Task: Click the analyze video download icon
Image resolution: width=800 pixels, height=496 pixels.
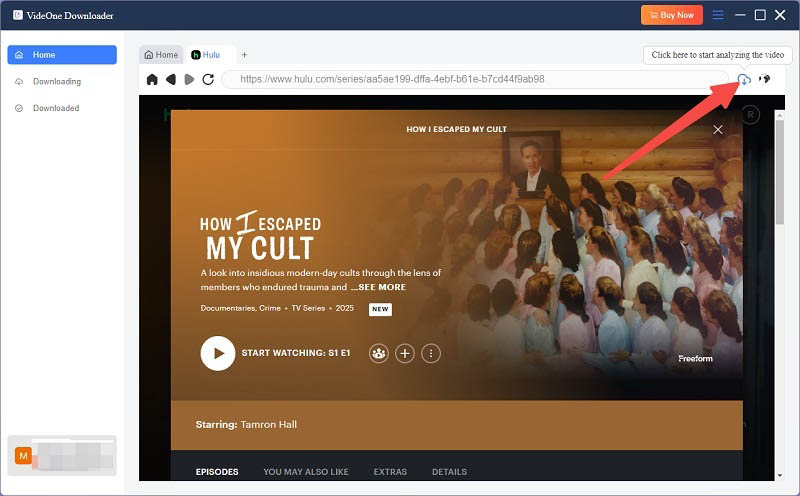Action: pos(744,79)
